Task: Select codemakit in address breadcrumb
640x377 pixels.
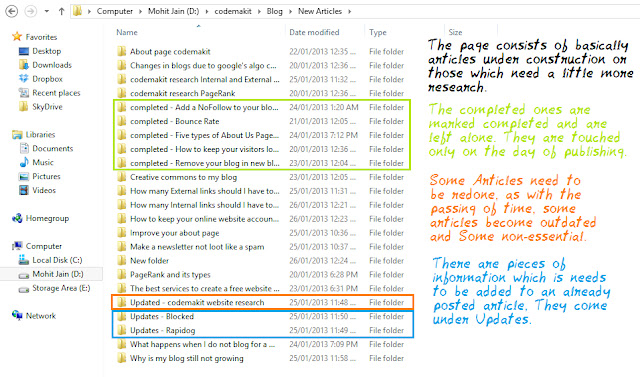Action: tap(233, 11)
